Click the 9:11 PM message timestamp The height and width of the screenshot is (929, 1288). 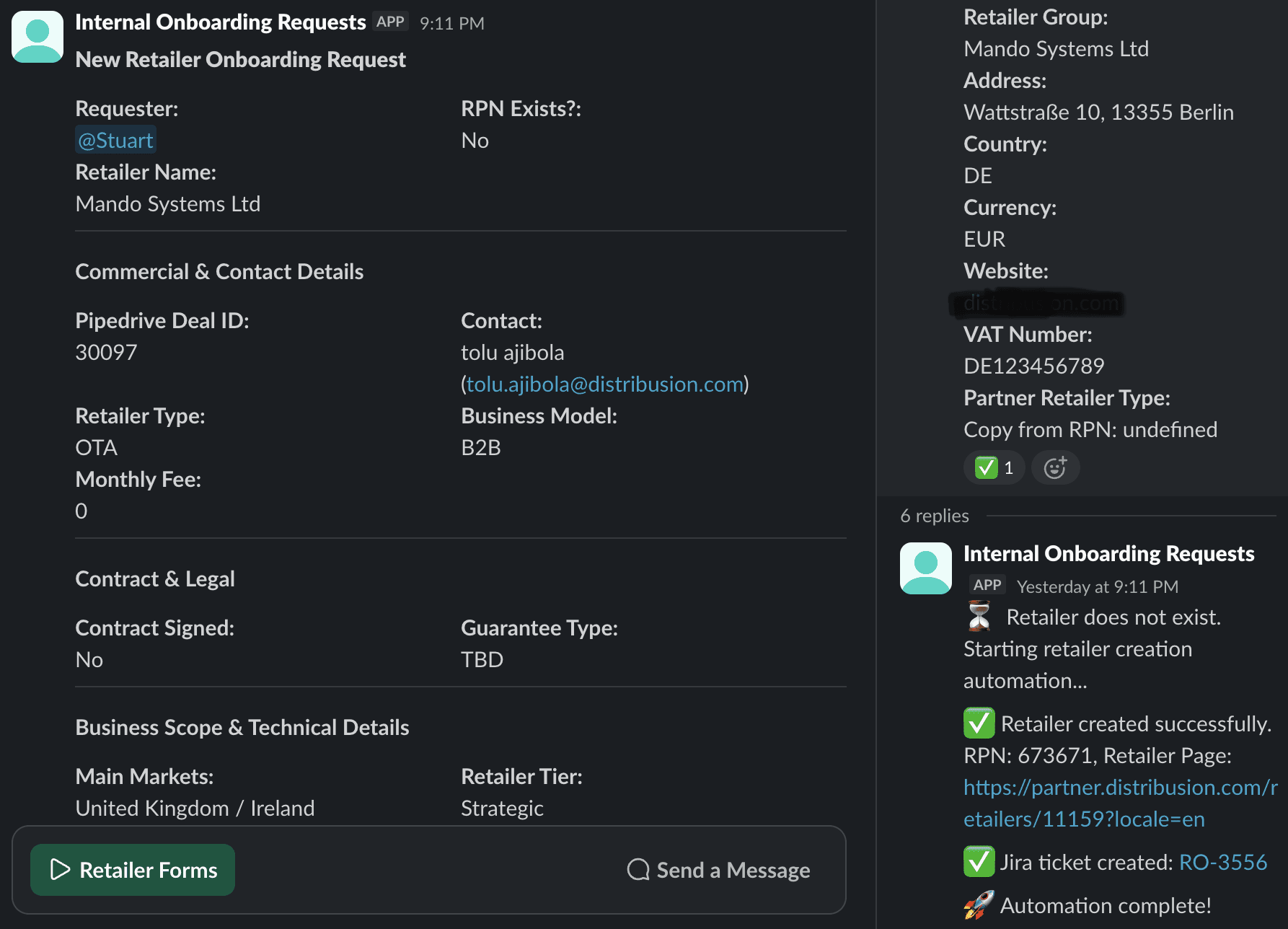451,22
